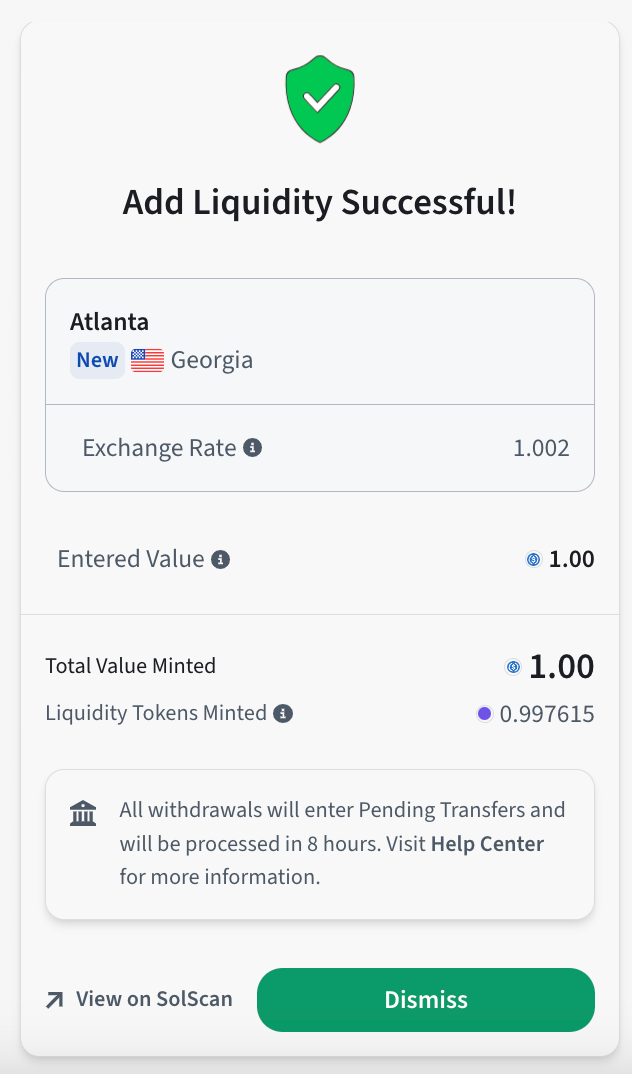632x1074 pixels.
Task: Click the US flag icon beside Georgia
Action: point(147,360)
